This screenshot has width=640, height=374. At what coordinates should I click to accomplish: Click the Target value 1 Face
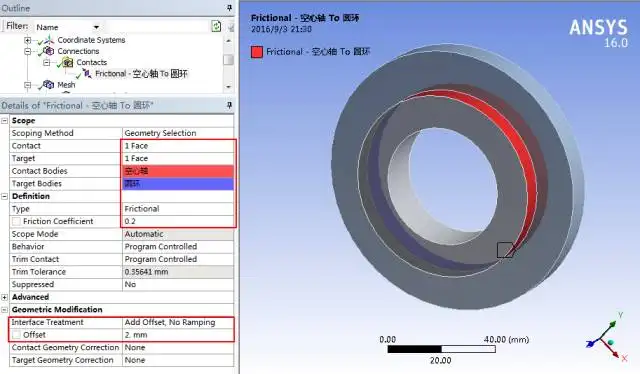(x=178, y=158)
